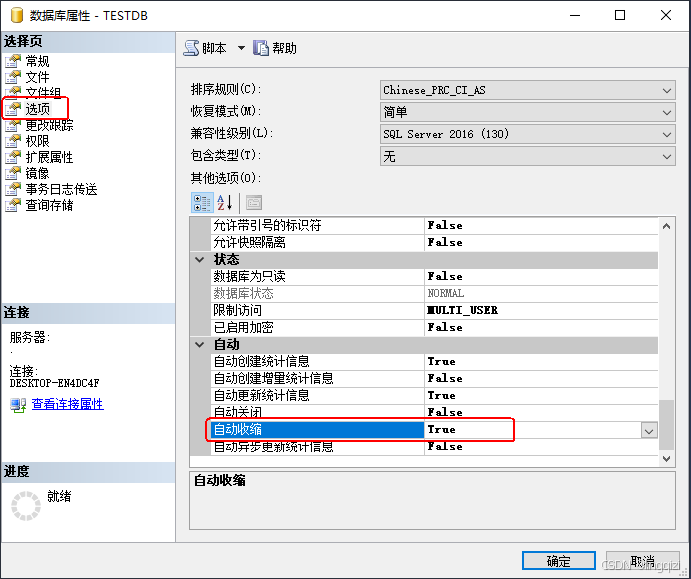Select the 扩展属性 page icon
This screenshot has height=579, width=691.
coord(13,157)
